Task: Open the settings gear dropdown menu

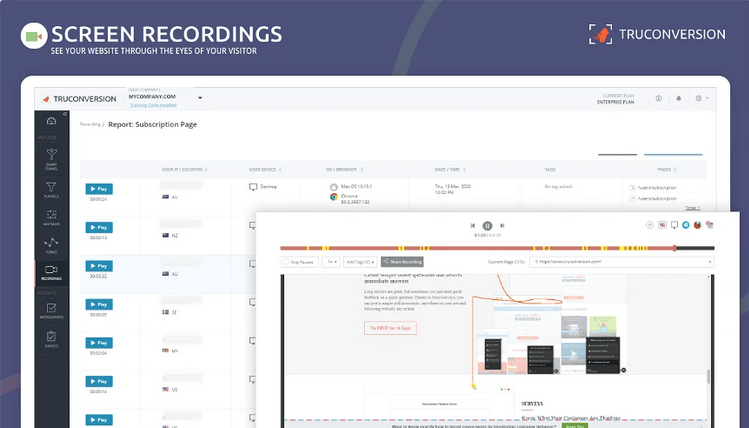Action: (x=700, y=98)
